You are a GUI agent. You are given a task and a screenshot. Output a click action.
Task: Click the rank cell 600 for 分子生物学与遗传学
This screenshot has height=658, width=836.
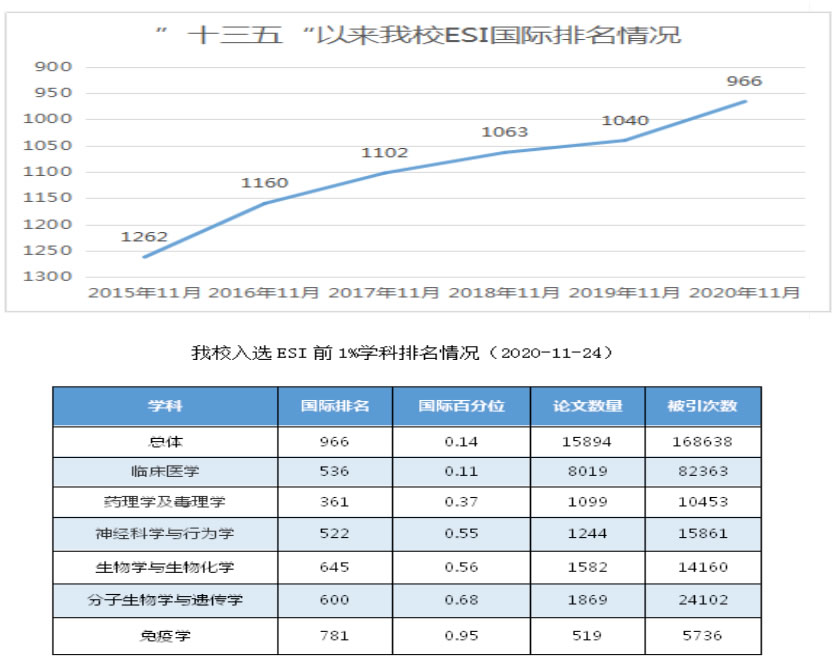tap(335, 600)
